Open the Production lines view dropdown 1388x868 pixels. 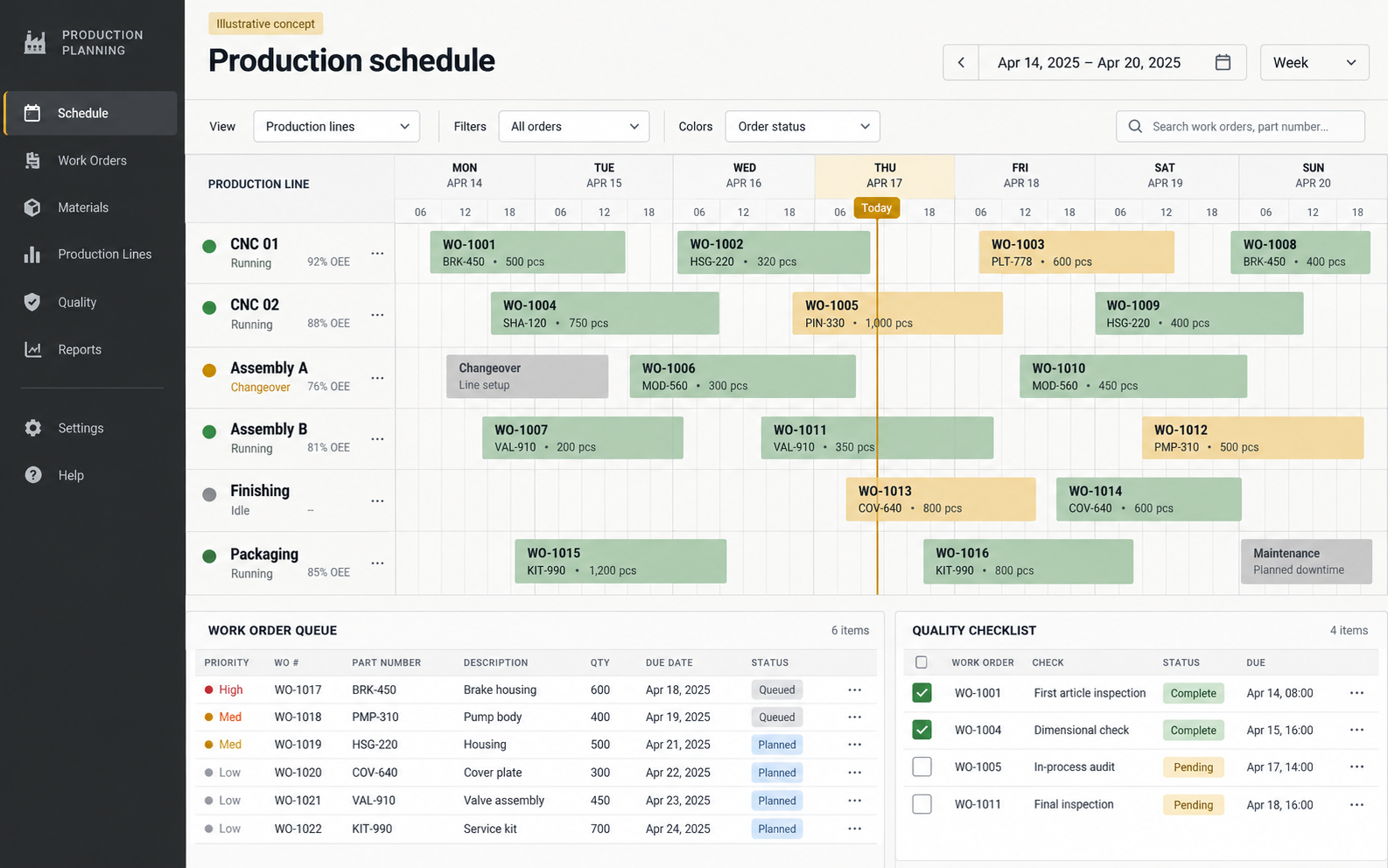pyautogui.click(x=336, y=126)
